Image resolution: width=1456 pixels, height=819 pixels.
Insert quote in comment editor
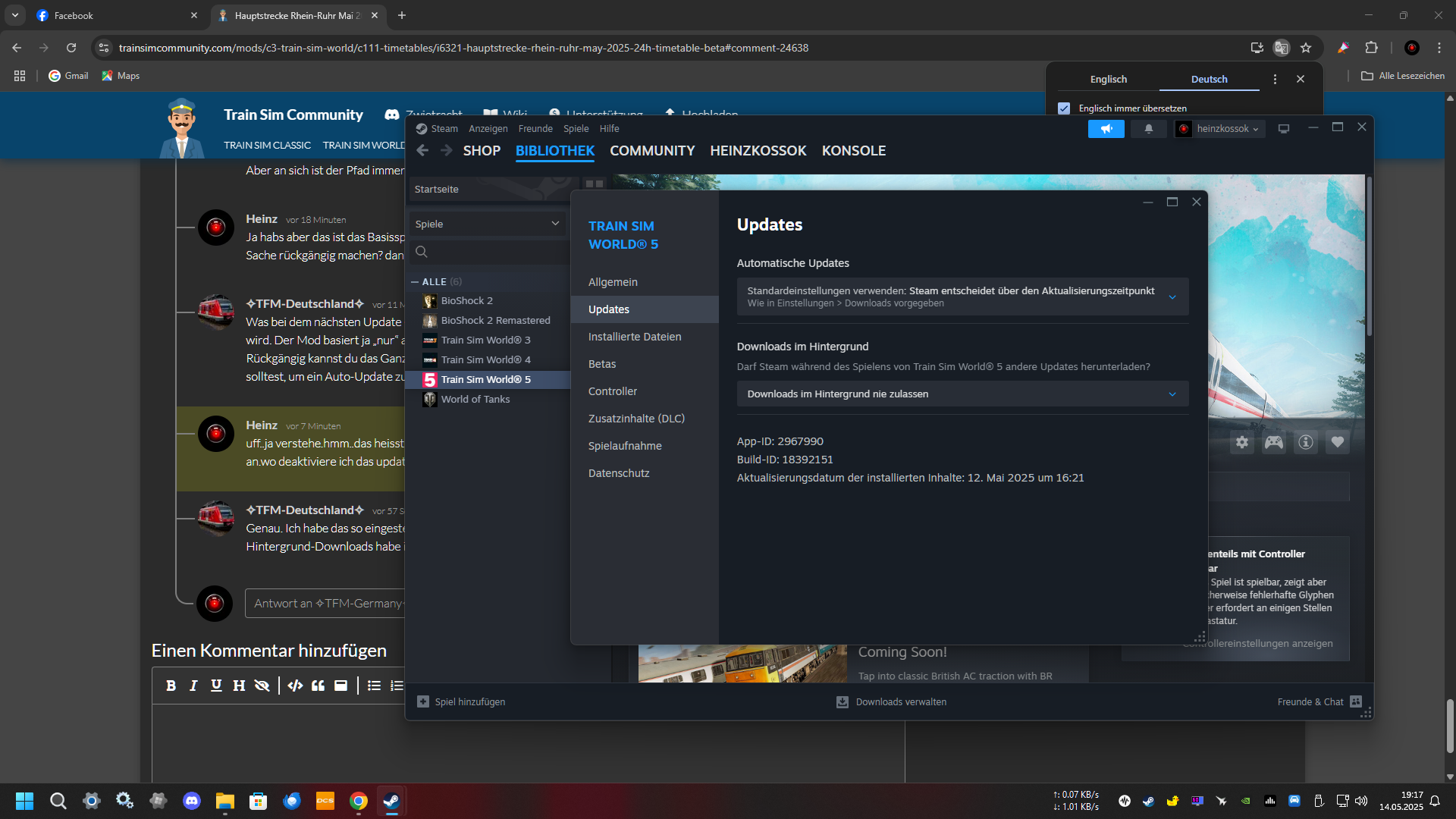[x=318, y=686]
